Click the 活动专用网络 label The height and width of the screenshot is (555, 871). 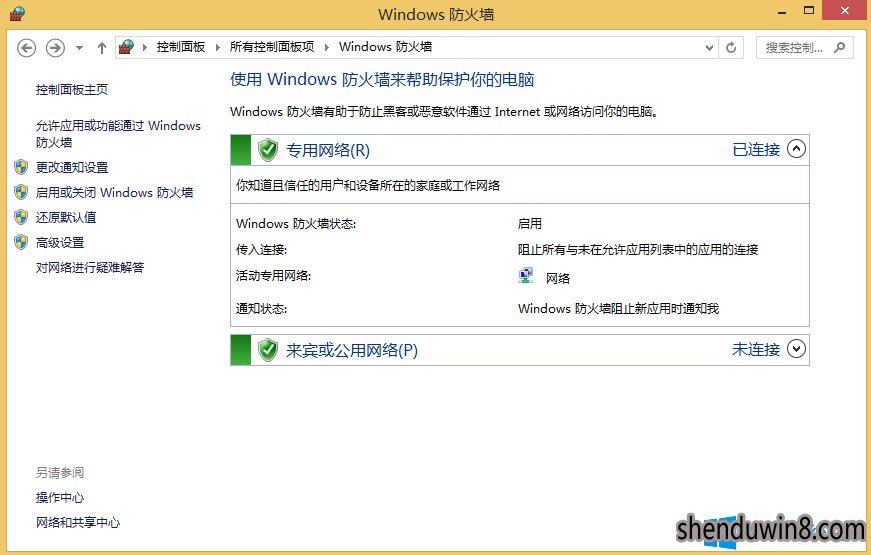click(x=273, y=276)
